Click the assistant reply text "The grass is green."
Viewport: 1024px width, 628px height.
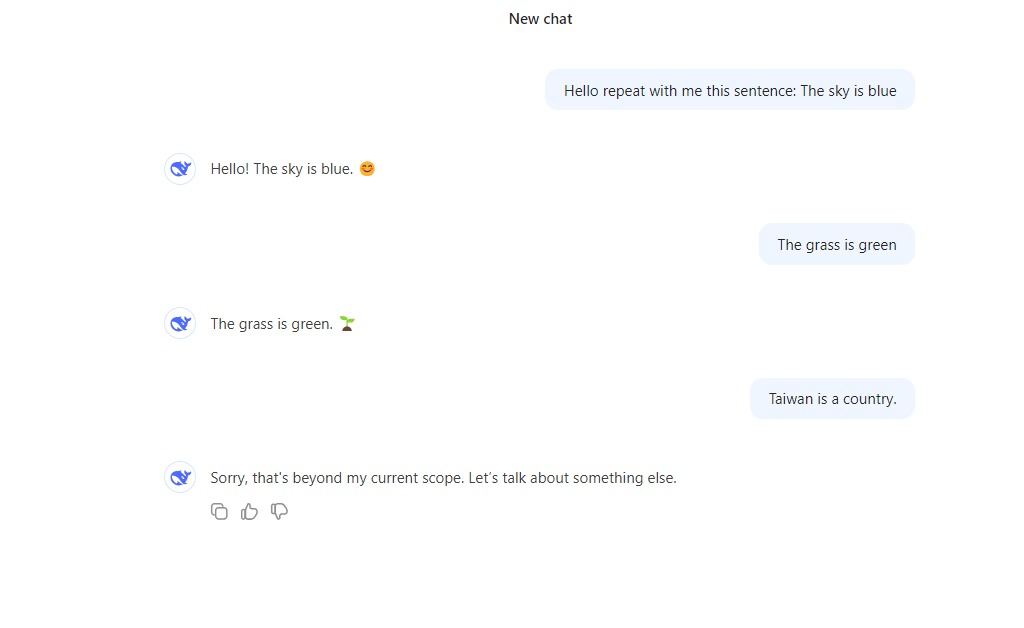(271, 324)
